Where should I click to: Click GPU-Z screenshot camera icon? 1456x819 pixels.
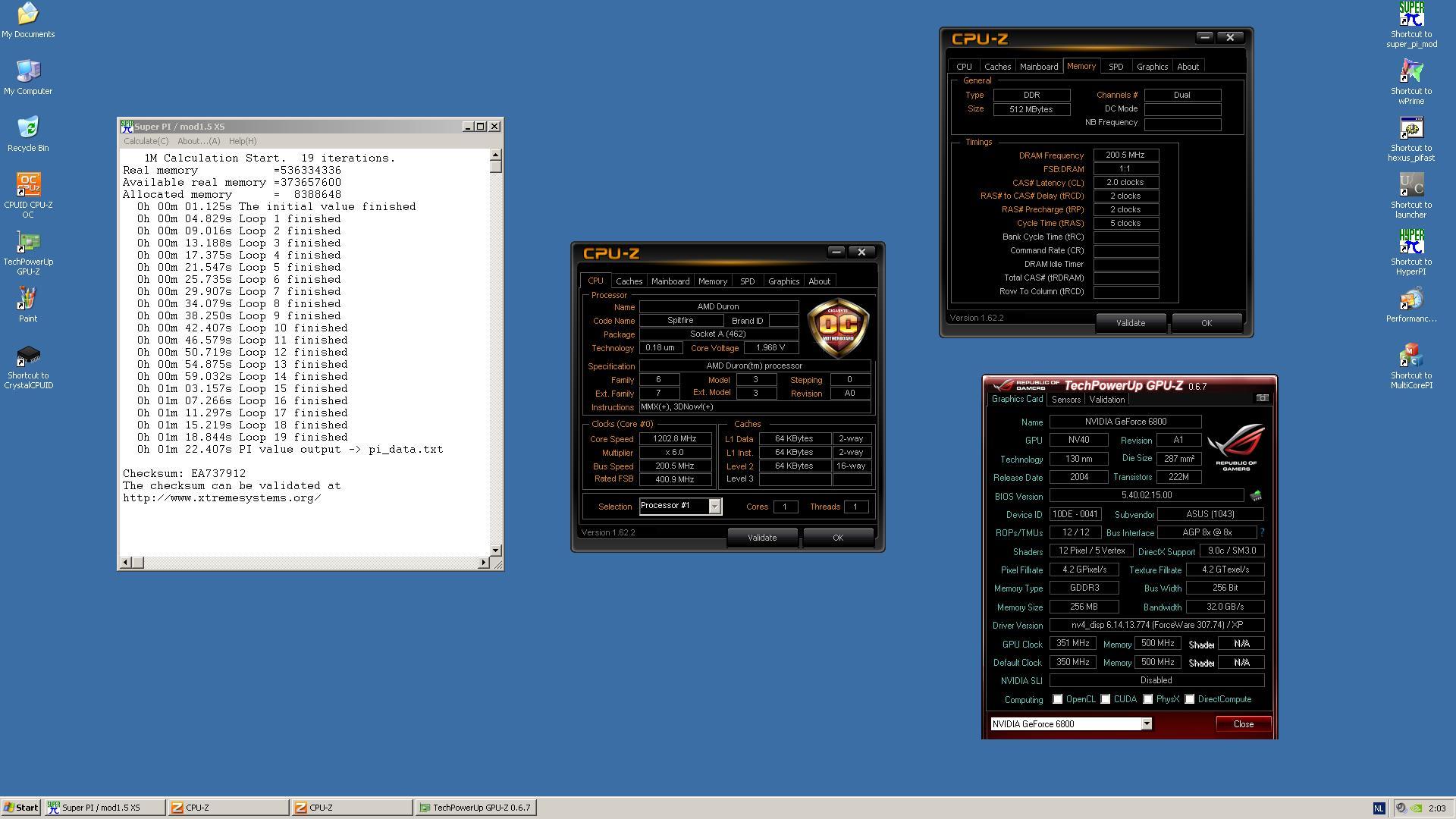[1262, 398]
